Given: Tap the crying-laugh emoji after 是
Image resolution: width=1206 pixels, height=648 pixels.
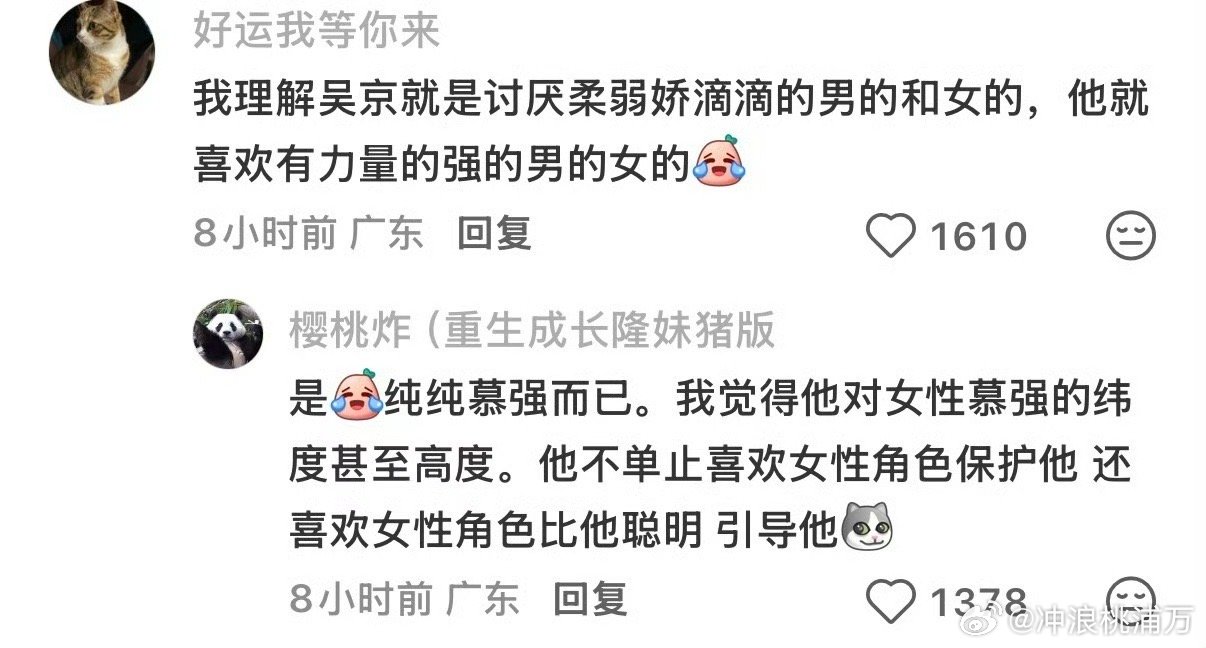Looking at the screenshot, I should tap(358, 395).
